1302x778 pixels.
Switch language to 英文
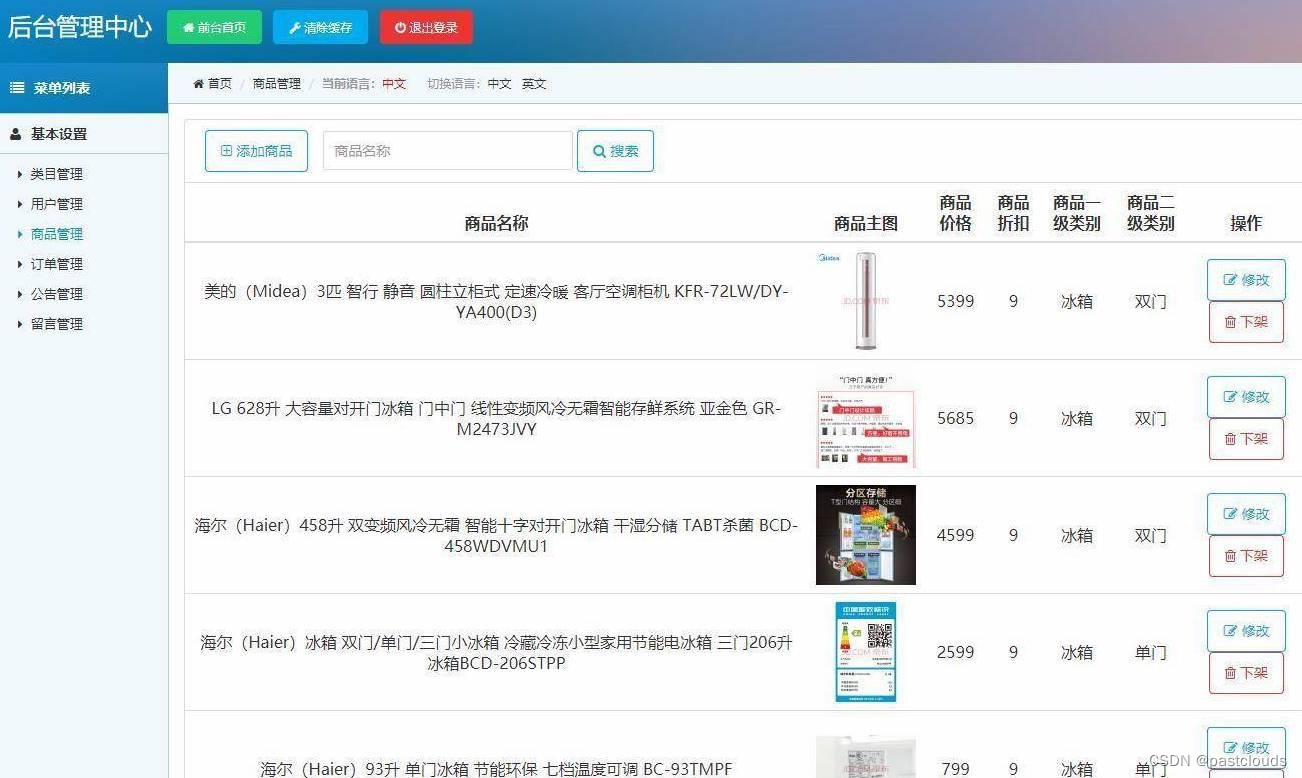(x=533, y=84)
